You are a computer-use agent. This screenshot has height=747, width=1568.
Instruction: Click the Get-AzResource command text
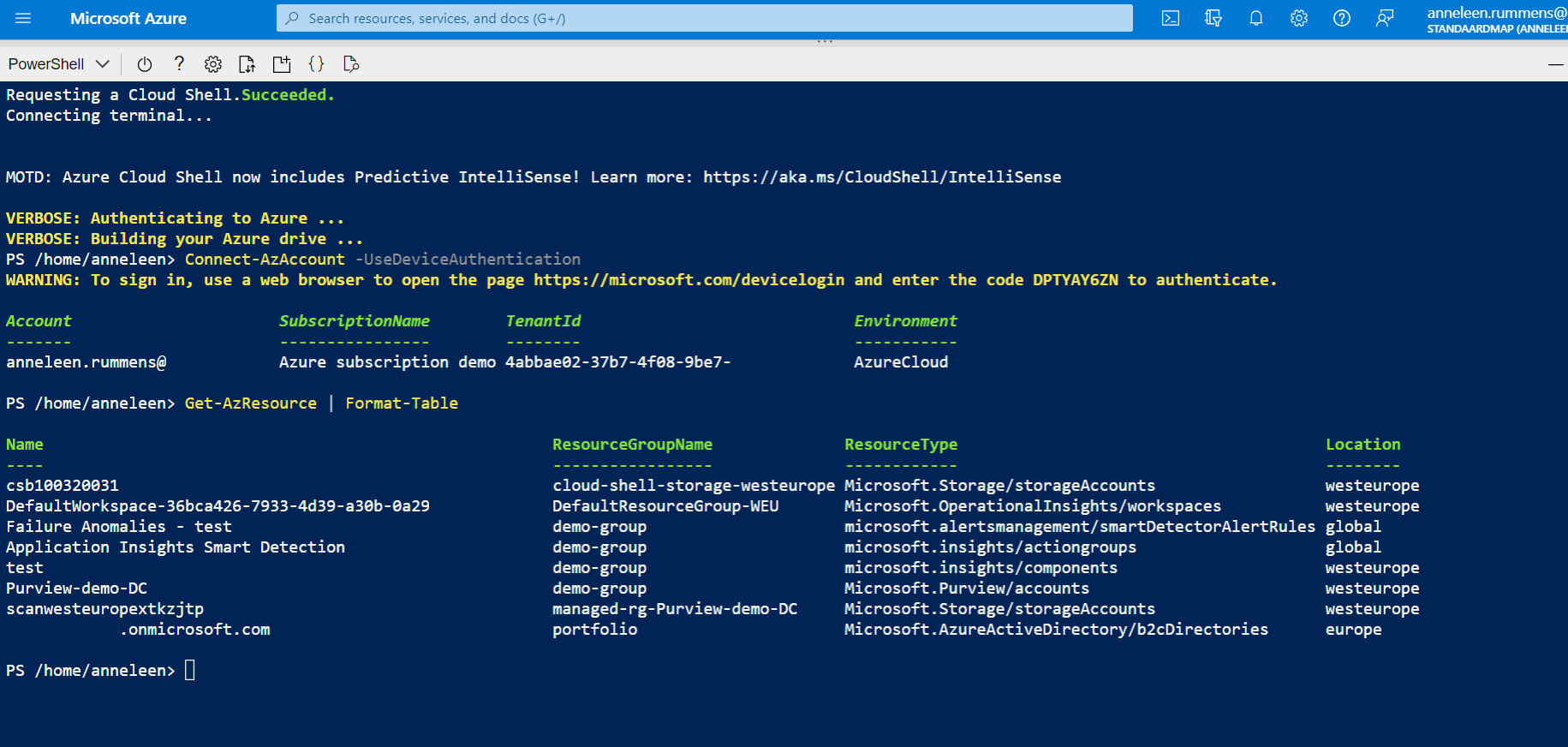251,403
